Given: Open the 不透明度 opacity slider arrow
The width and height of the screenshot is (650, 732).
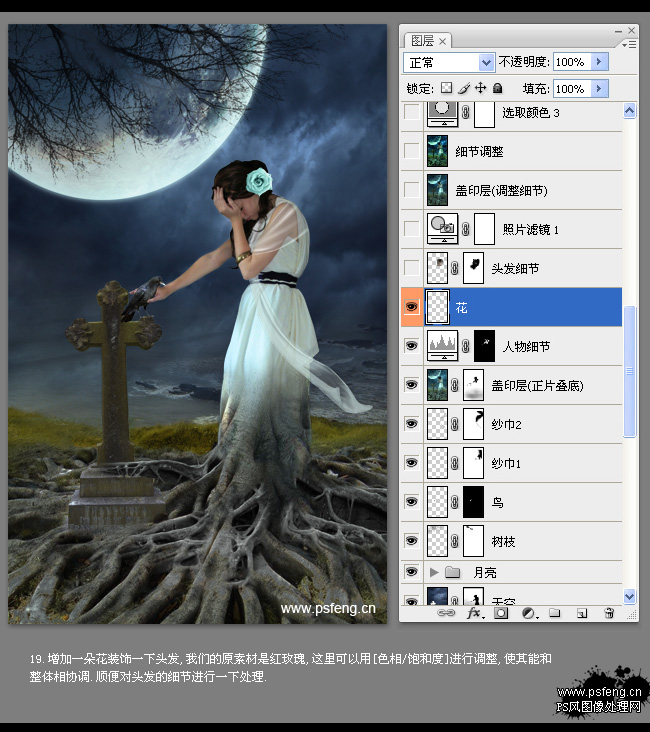Looking at the screenshot, I should (600, 62).
